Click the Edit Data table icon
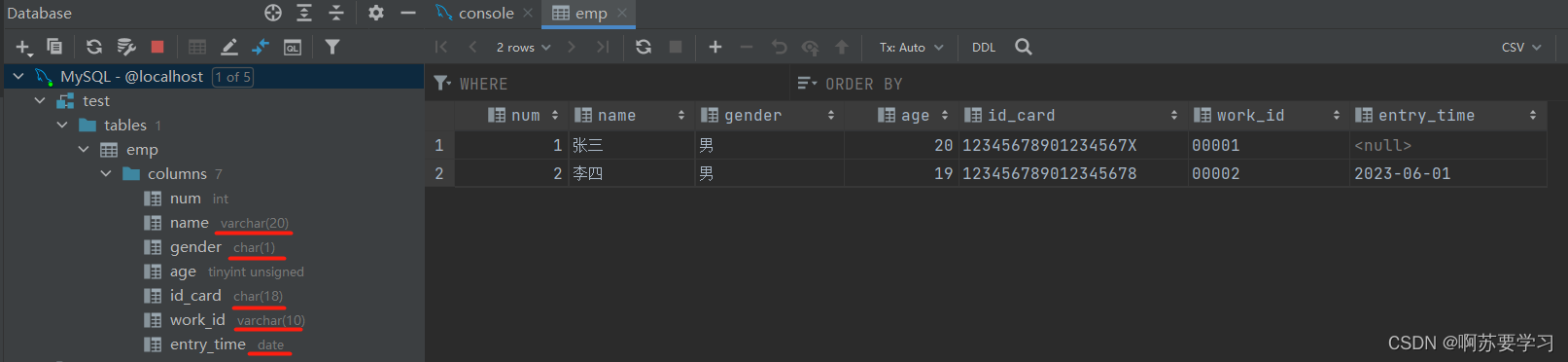Image resolution: width=1568 pixels, height=362 pixels. tap(197, 47)
